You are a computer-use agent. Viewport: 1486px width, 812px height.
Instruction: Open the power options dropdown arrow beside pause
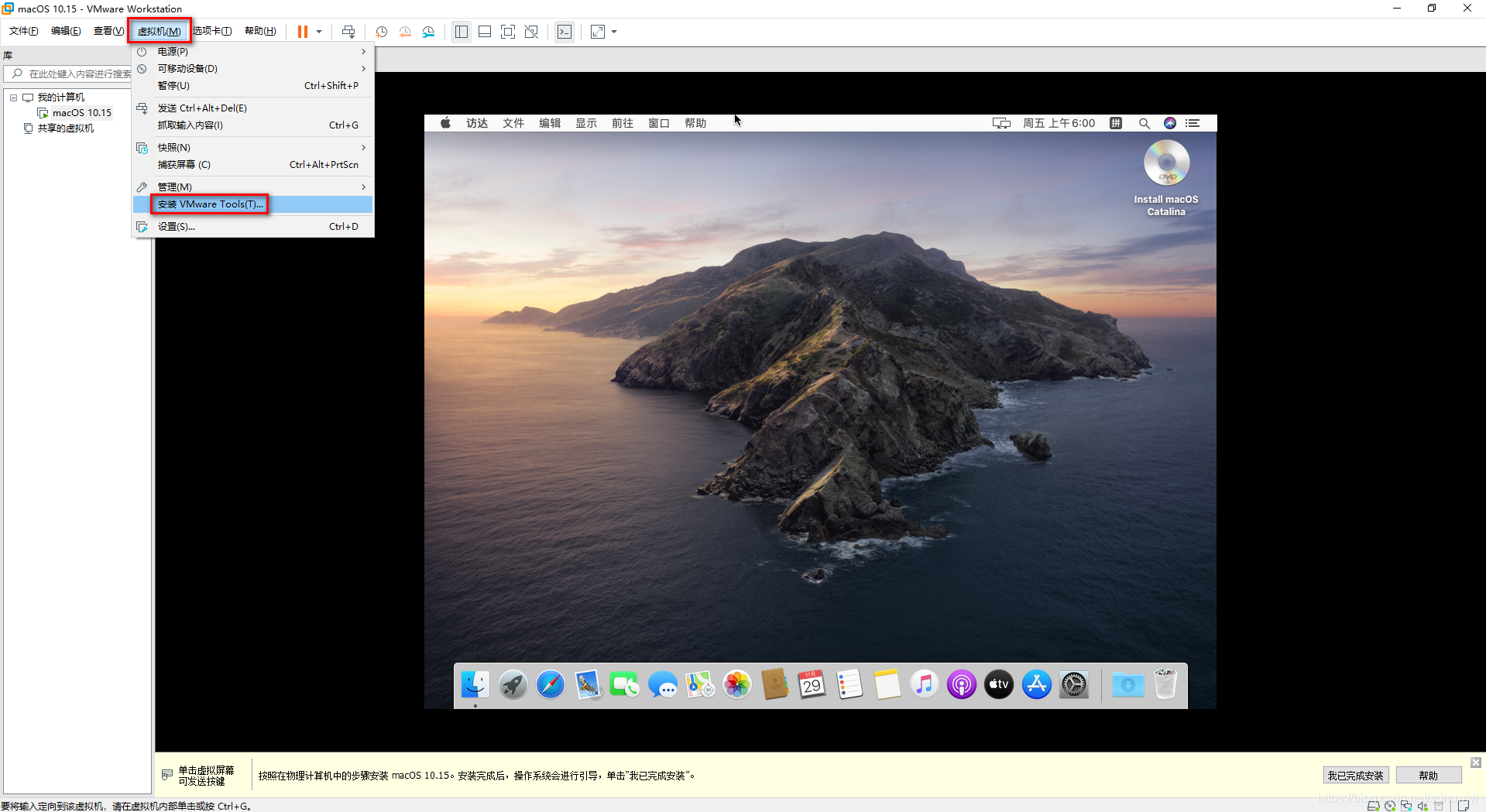[x=319, y=32]
